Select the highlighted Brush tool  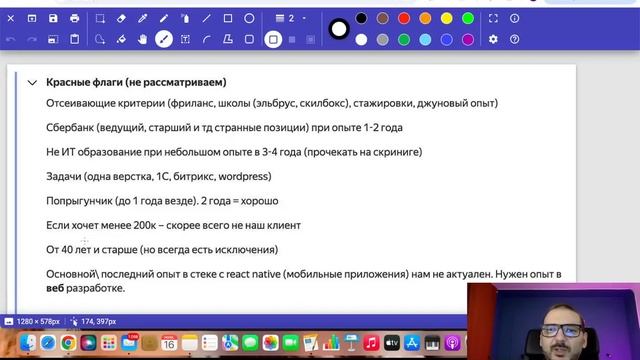tap(164, 40)
